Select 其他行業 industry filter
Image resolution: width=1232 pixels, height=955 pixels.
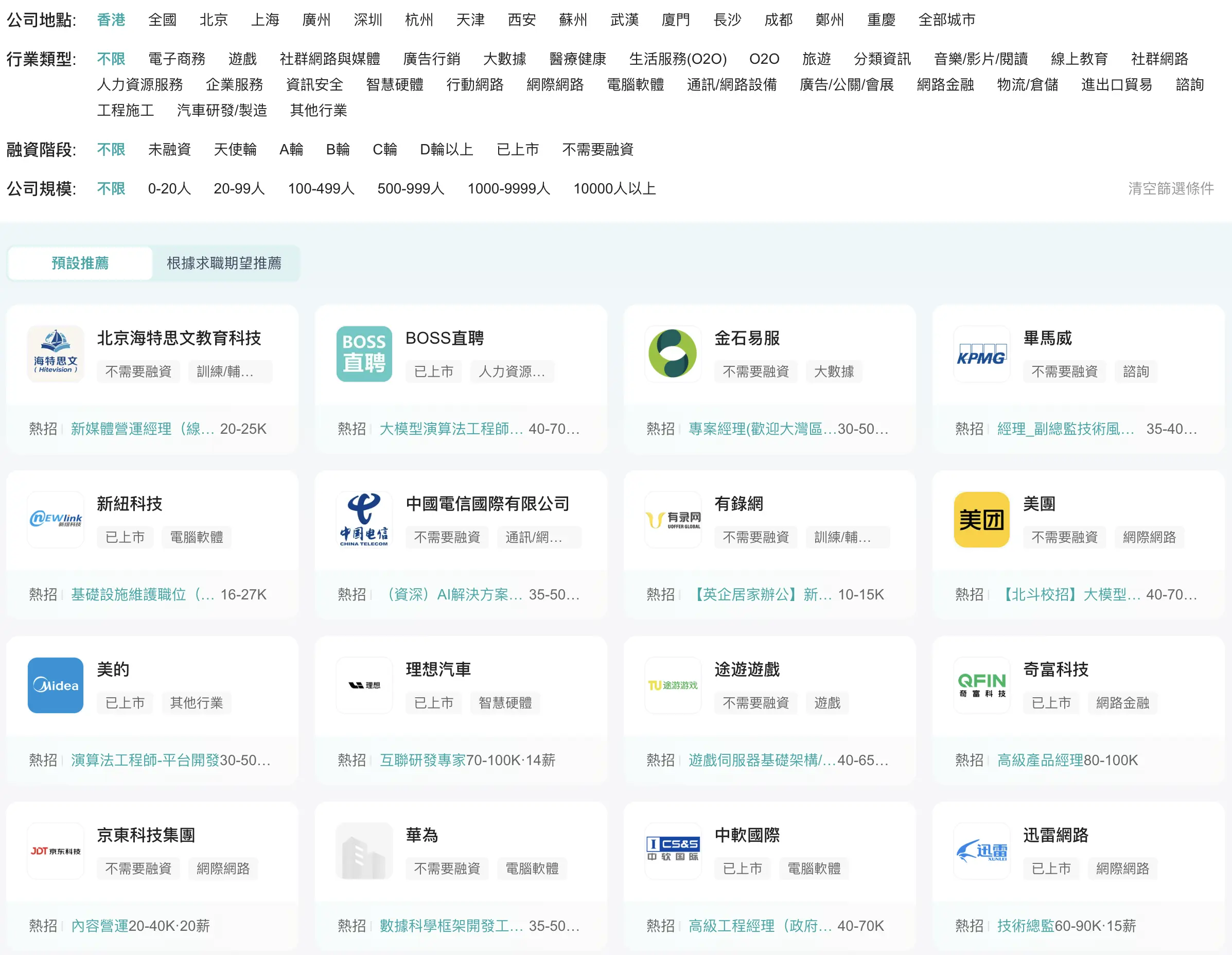318,110
